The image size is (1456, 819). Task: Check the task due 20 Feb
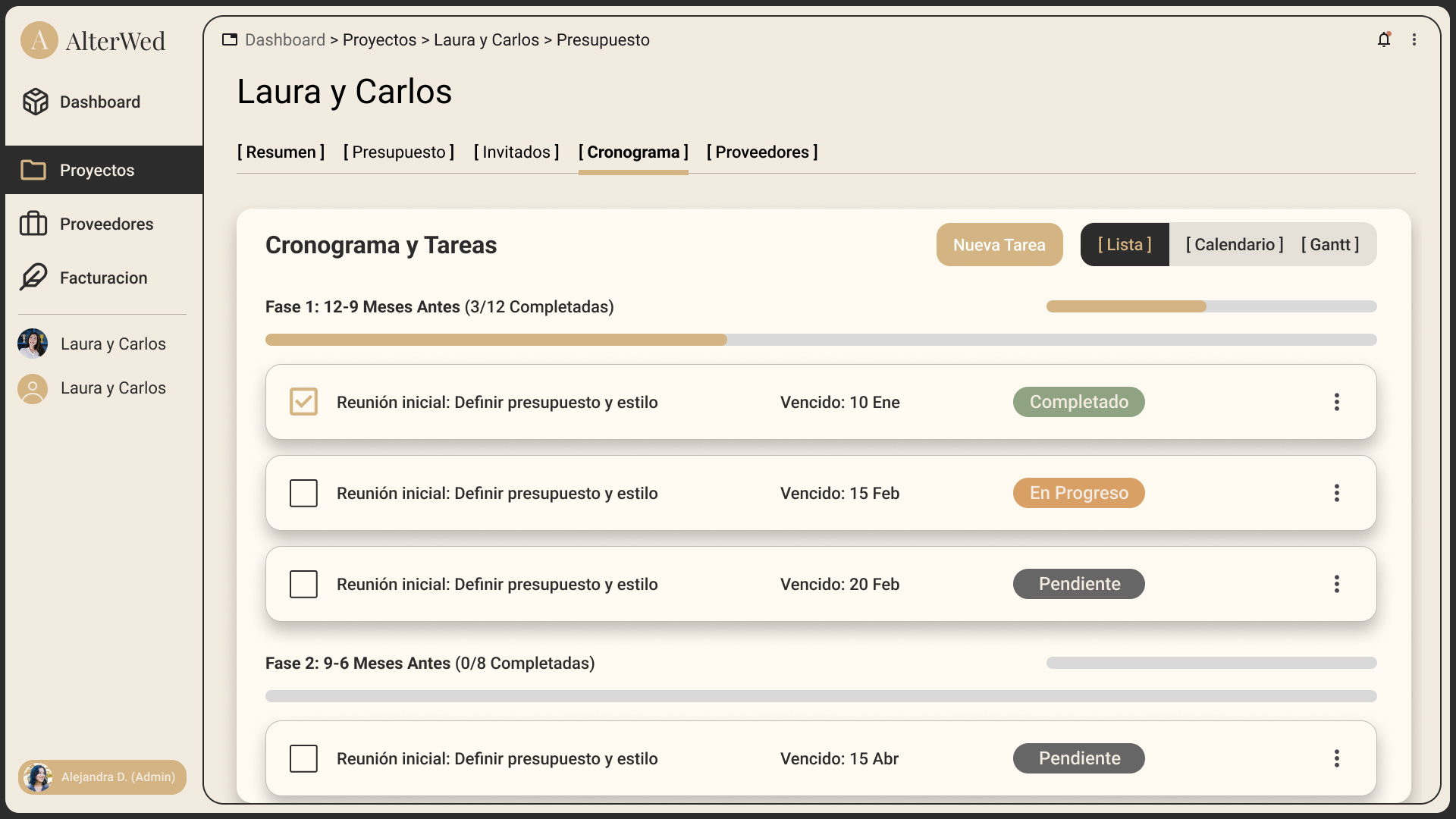[303, 584]
